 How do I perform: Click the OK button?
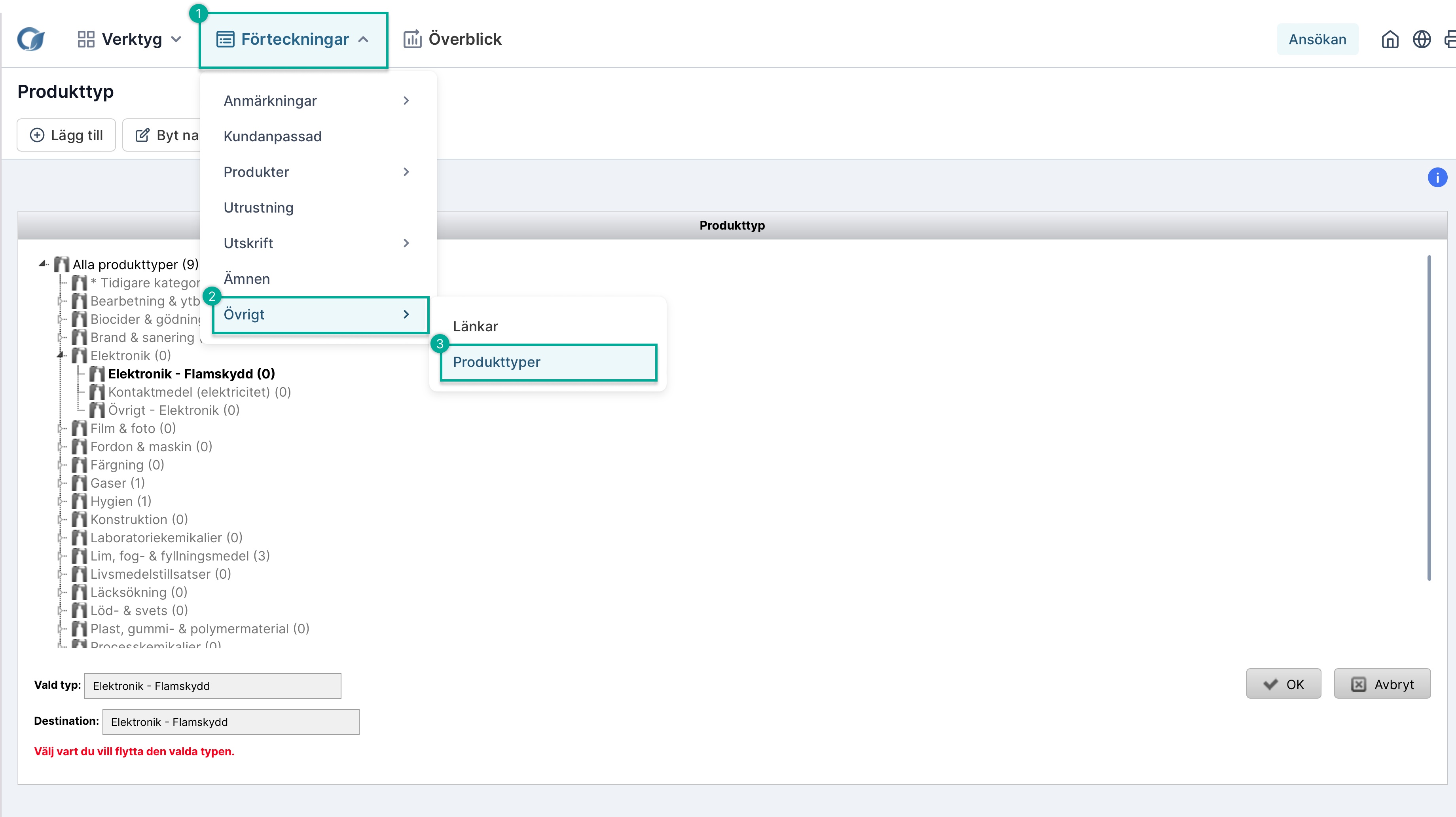click(1283, 684)
